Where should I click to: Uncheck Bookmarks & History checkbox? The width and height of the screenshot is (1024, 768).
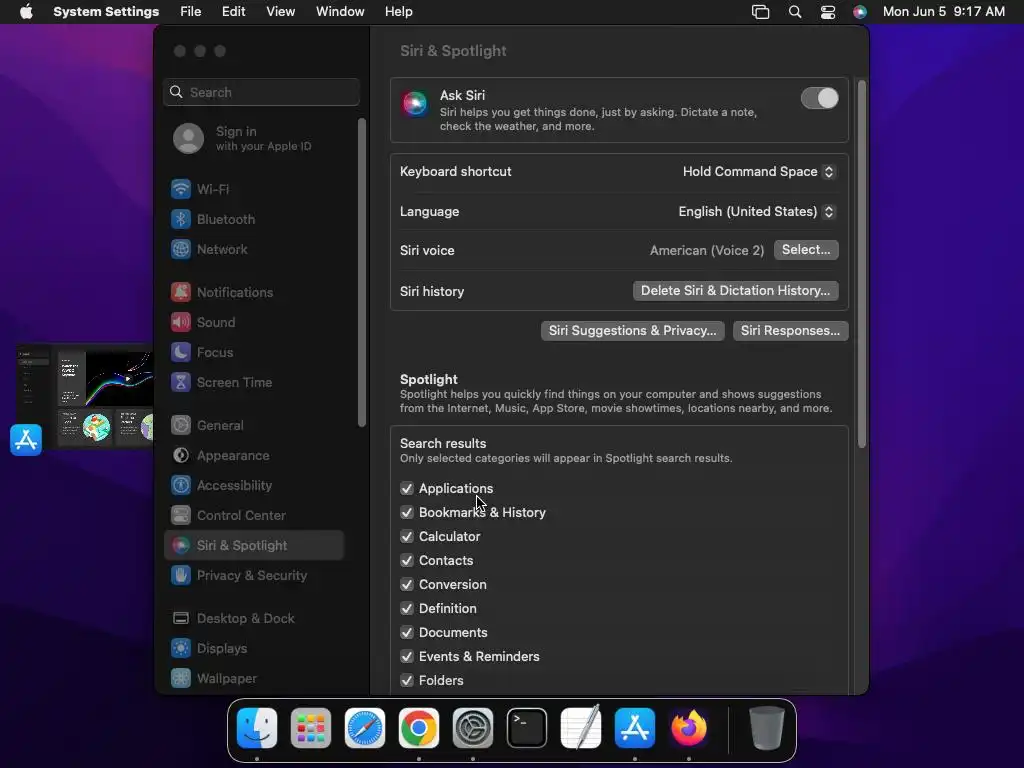(407, 513)
